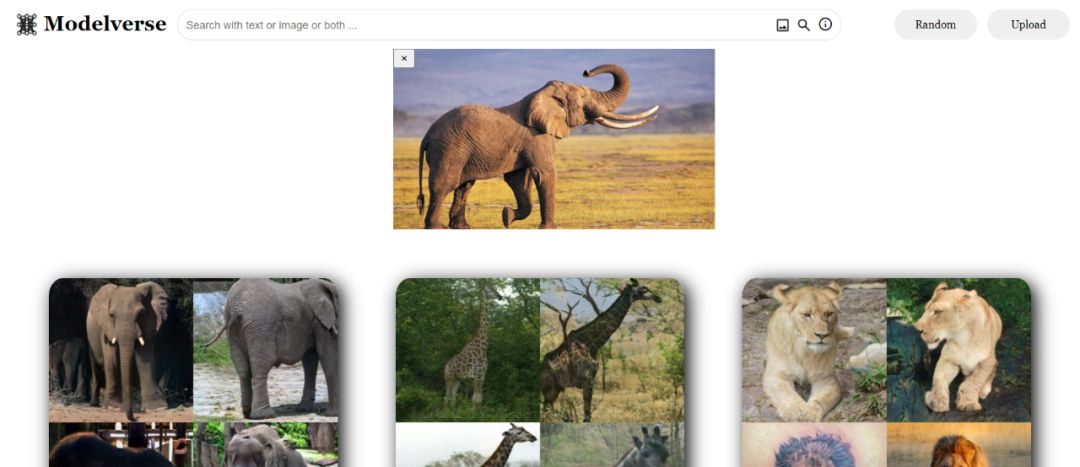This screenshot has height=467, width=1080.
Task: Click the image upload icon in search bar
Action: click(x=782, y=25)
